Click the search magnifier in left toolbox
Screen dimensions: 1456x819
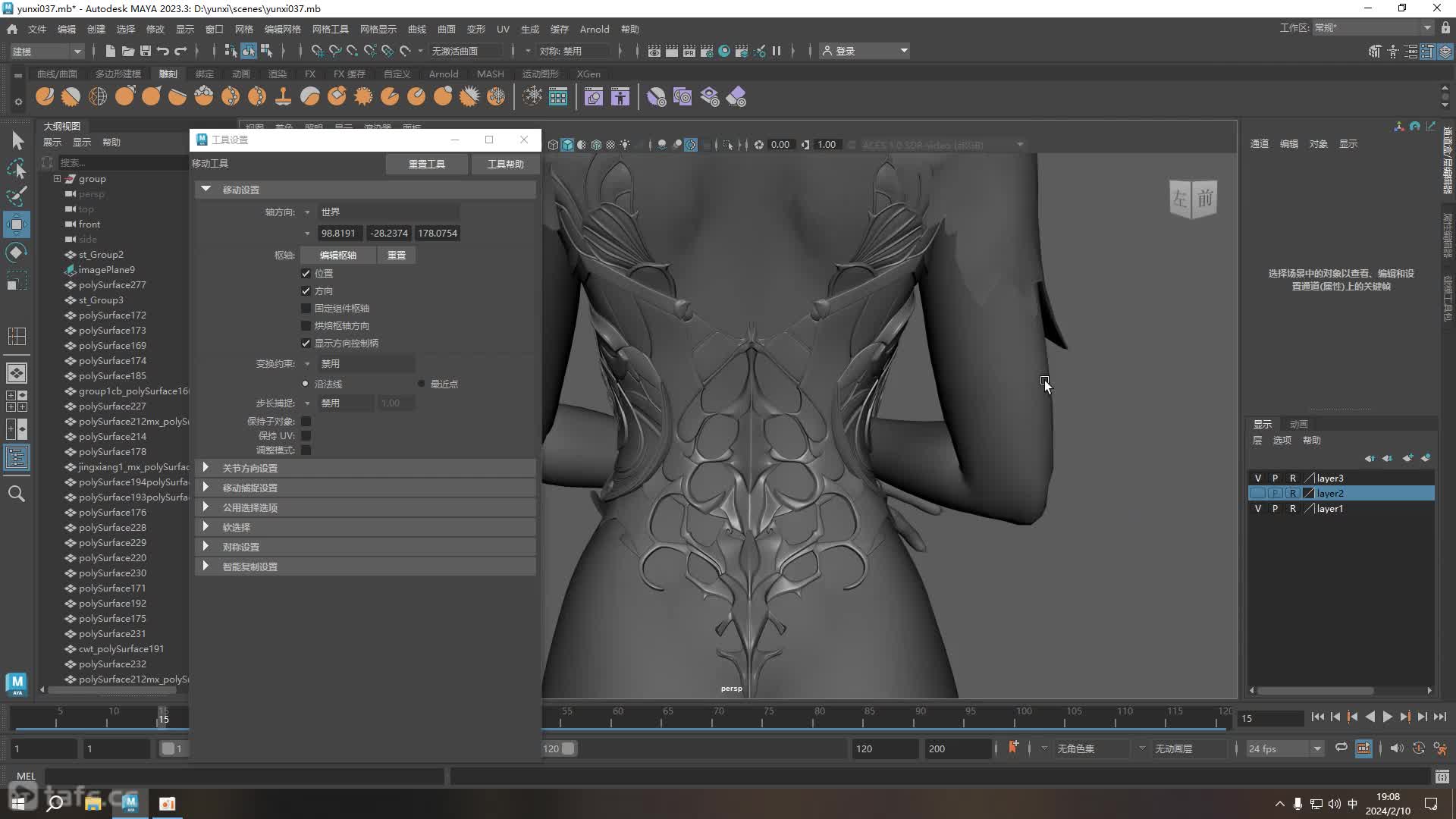click(x=17, y=494)
